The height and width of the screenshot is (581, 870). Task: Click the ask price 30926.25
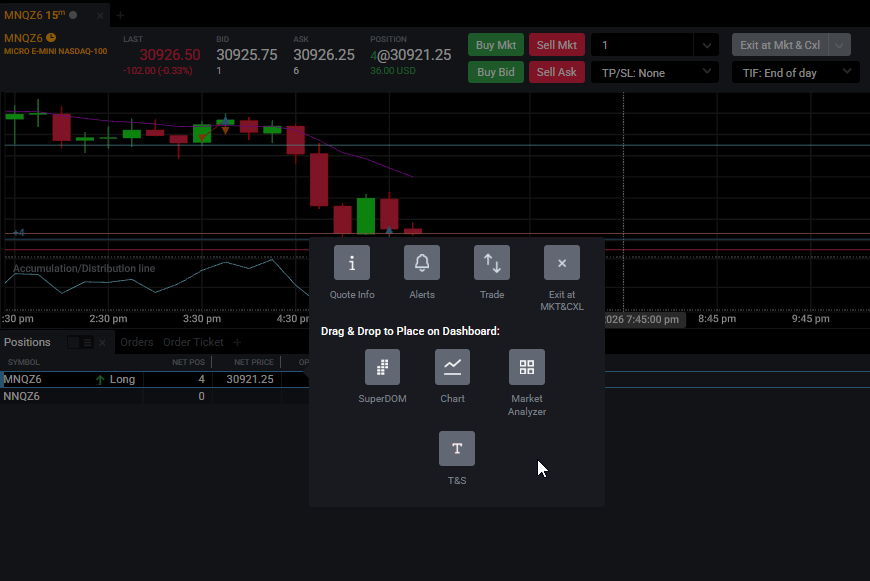tap(324, 55)
